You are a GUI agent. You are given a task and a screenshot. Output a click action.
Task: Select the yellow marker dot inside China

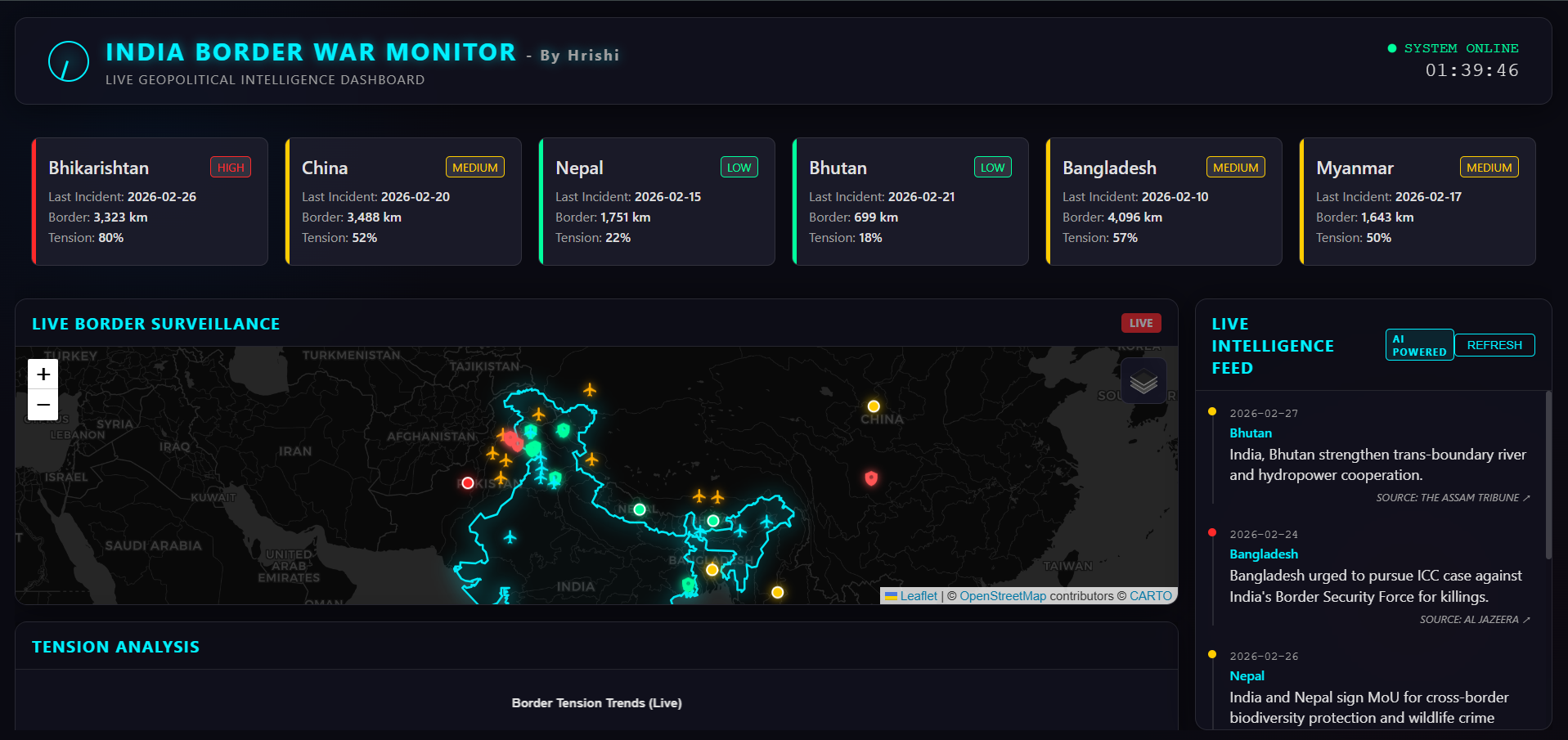(874, 406)
